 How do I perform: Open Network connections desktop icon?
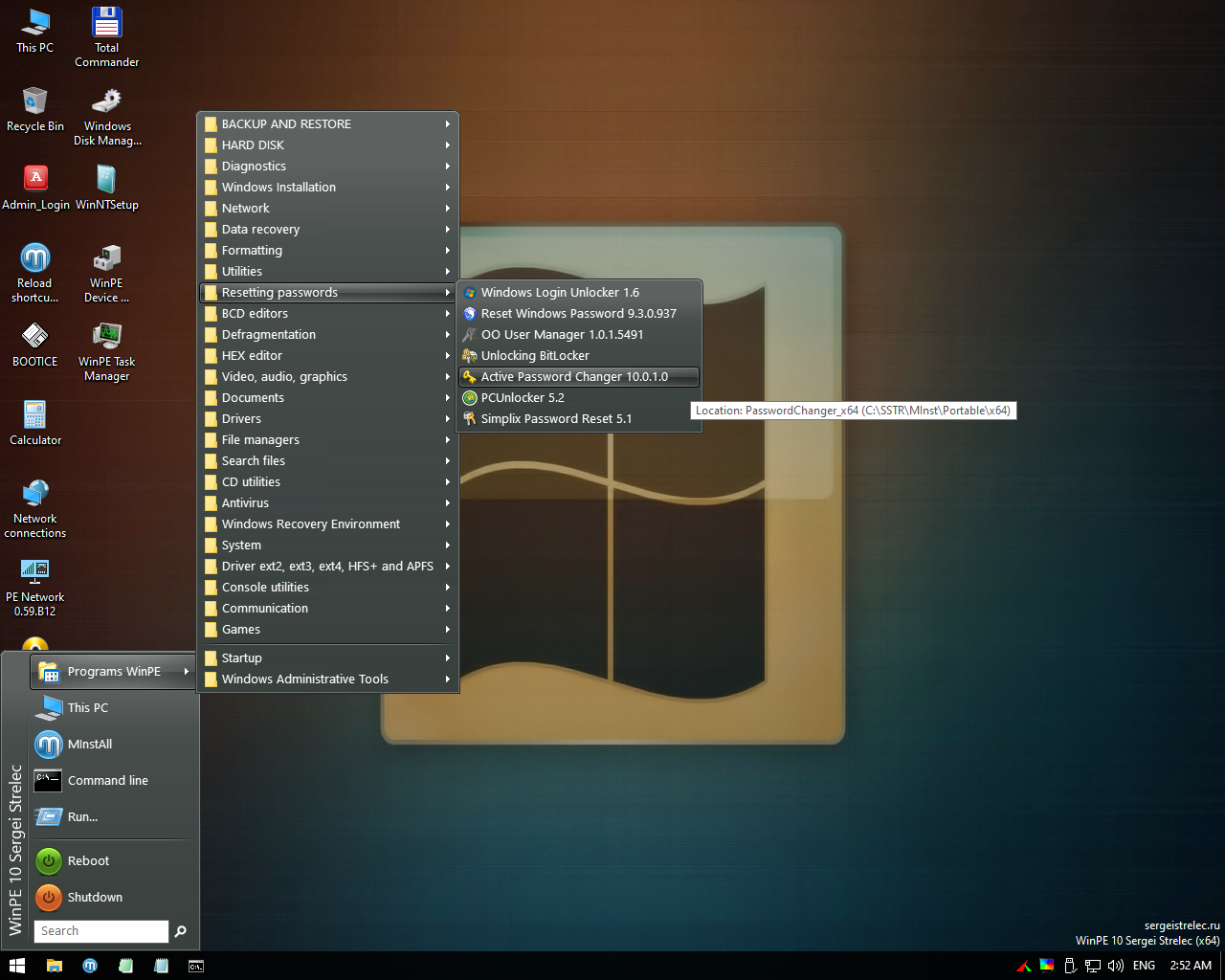[35, 509]
